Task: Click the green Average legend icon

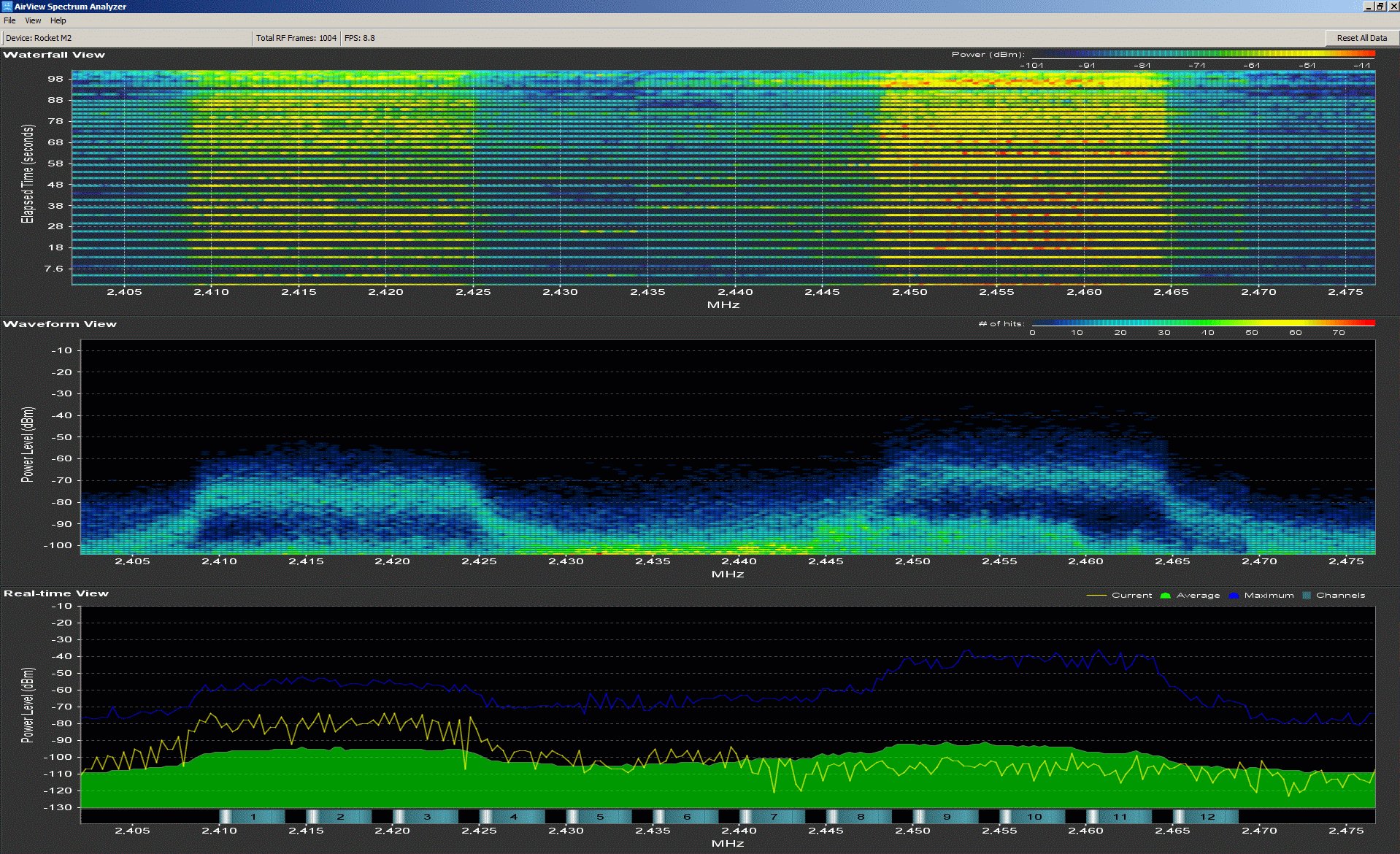Action: [x=1166, y=596]
